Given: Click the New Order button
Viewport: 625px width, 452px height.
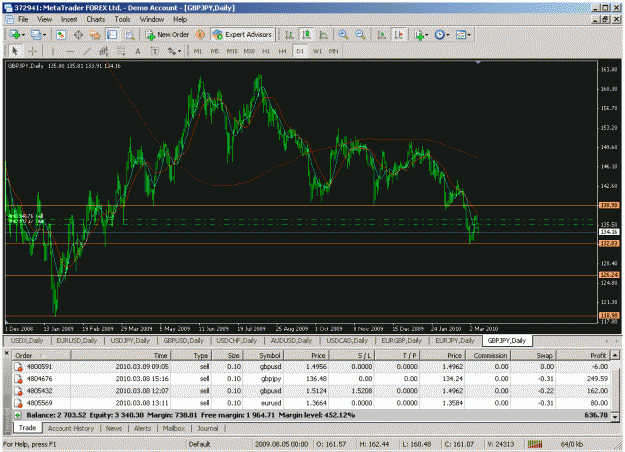Looking at the screenshot, I should coord(167,35).
